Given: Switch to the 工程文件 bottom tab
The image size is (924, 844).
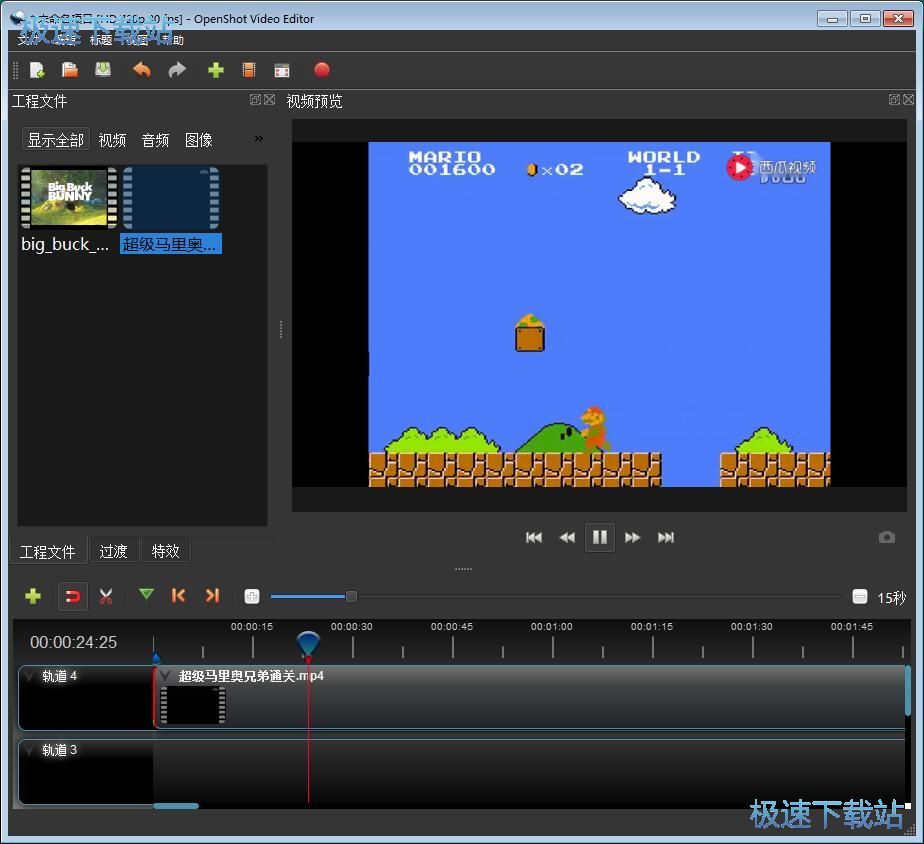Looking at the screenshot, I should point(48,552).
